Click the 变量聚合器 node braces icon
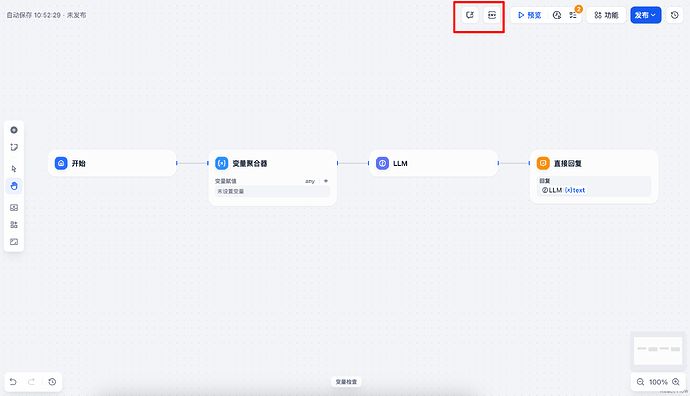690x396 pixels. [221, 163]
